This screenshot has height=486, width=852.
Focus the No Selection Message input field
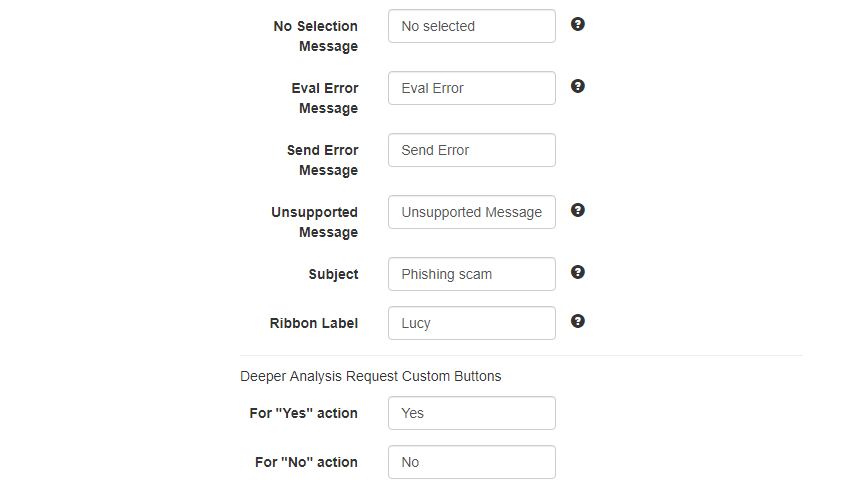point(472,26)
